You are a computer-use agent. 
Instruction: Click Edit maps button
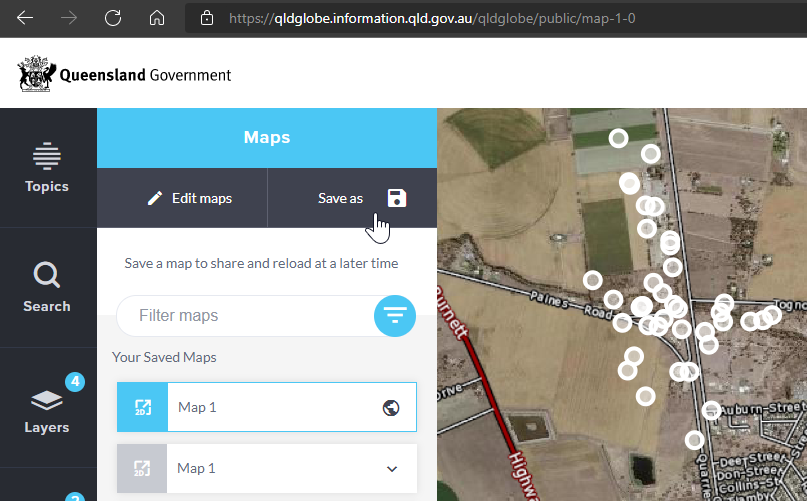189,198
